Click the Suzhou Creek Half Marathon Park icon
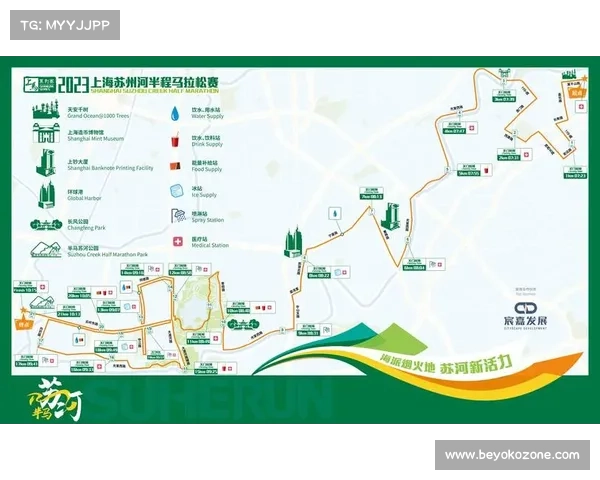 47,249
